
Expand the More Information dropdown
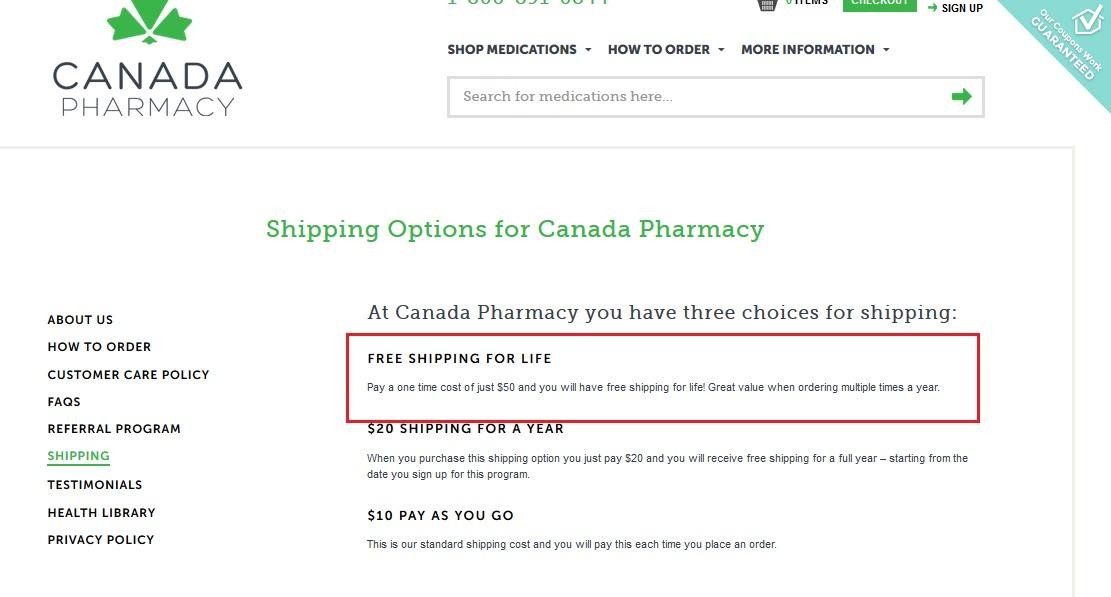click(x=815, y=50)
